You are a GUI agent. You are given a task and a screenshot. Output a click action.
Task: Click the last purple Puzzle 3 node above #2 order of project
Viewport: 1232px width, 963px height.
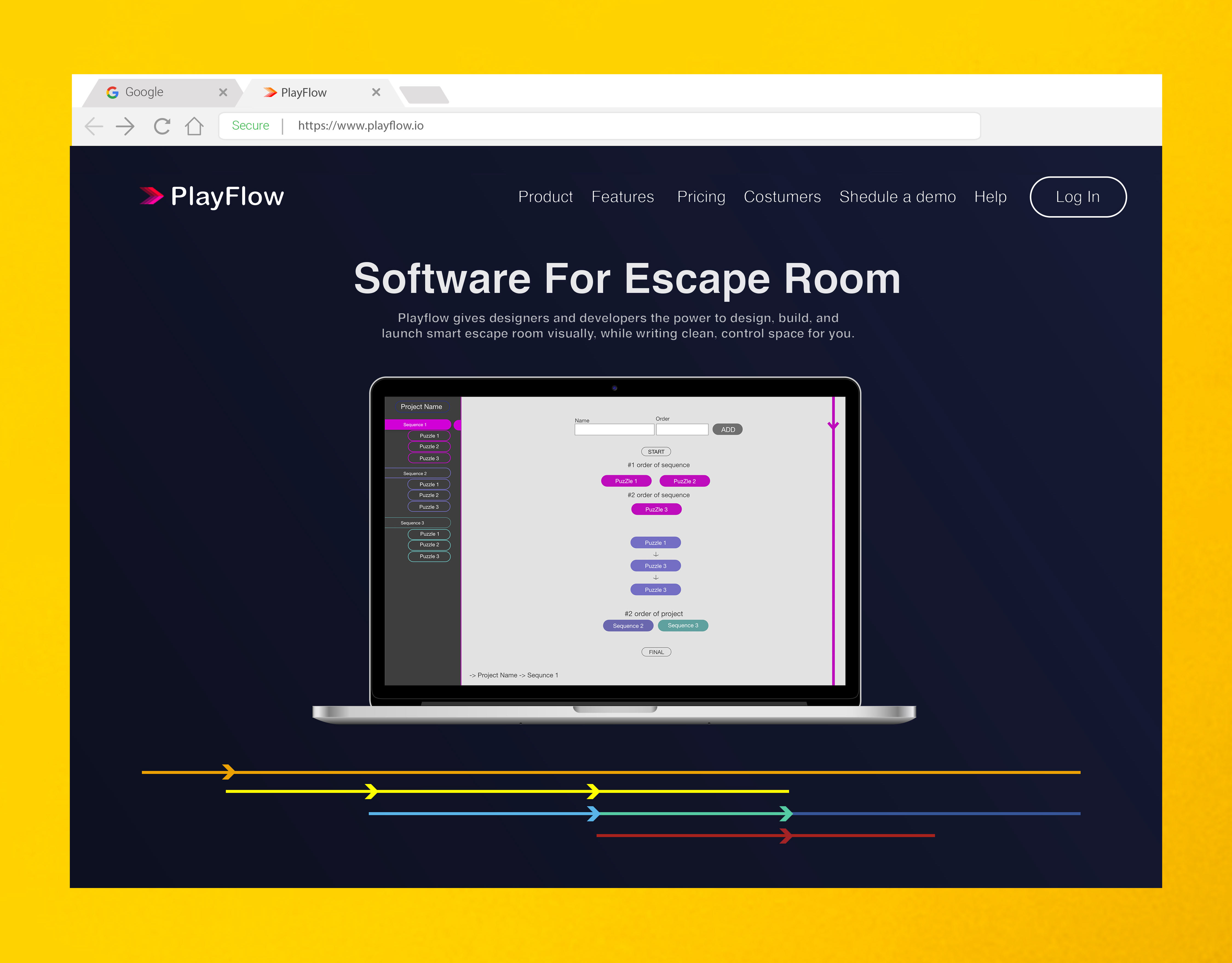coord(655,590)
